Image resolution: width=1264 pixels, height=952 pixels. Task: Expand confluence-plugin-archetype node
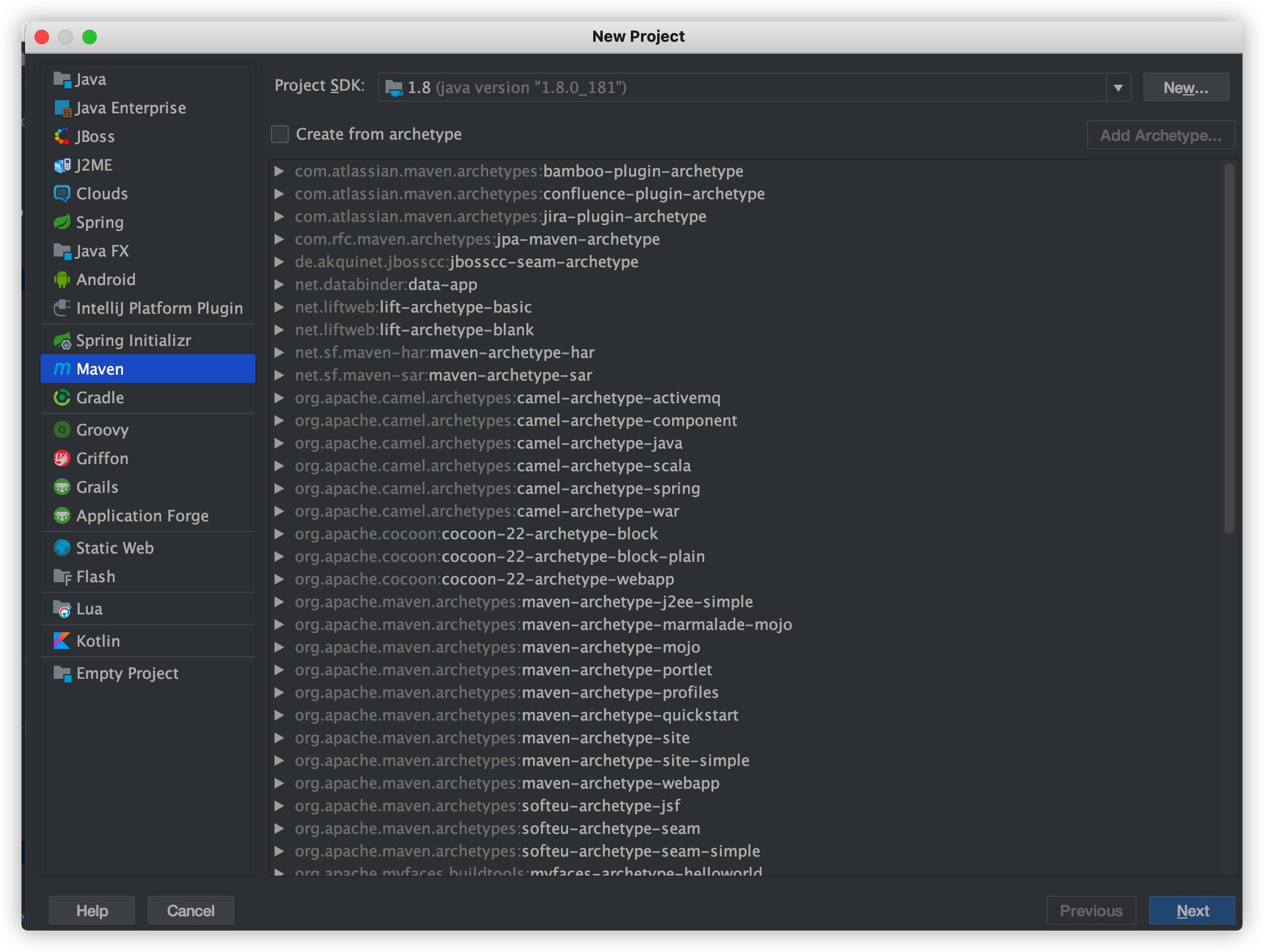(279, 194)
